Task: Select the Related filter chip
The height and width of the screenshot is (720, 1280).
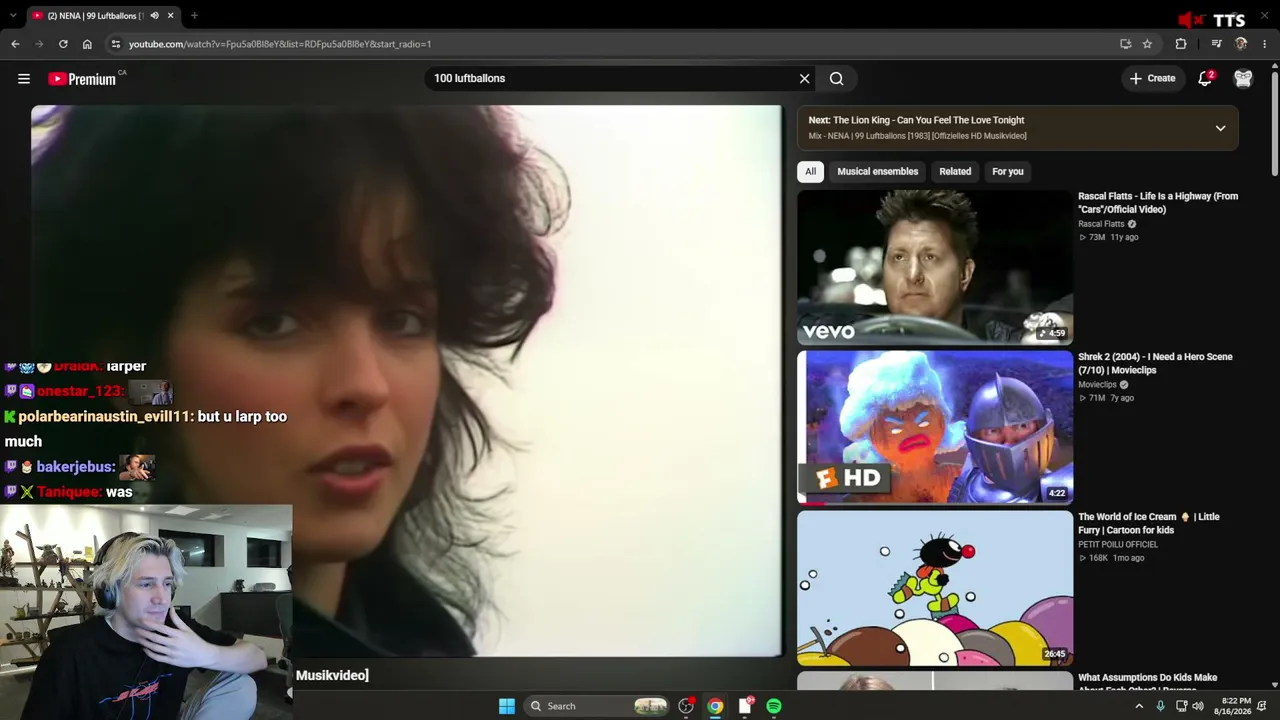Action: click(955, 172)
